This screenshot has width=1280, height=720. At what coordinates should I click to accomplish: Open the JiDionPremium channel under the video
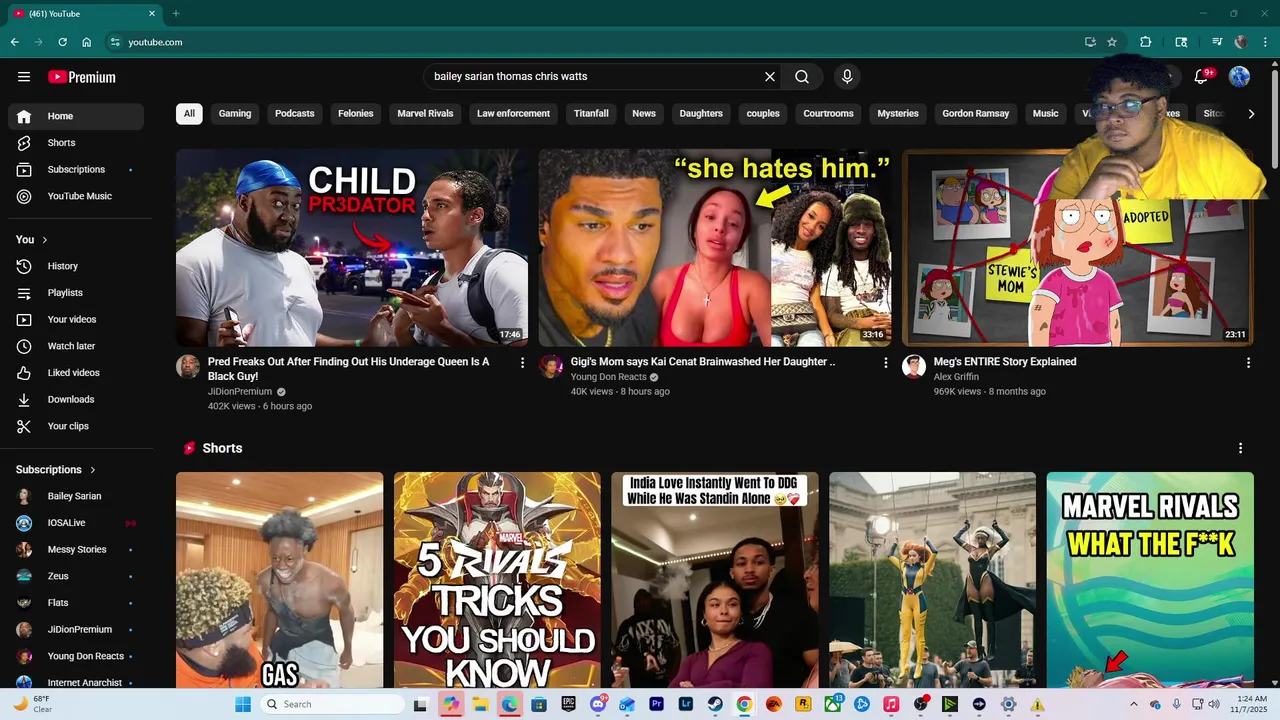pos(240,392)
